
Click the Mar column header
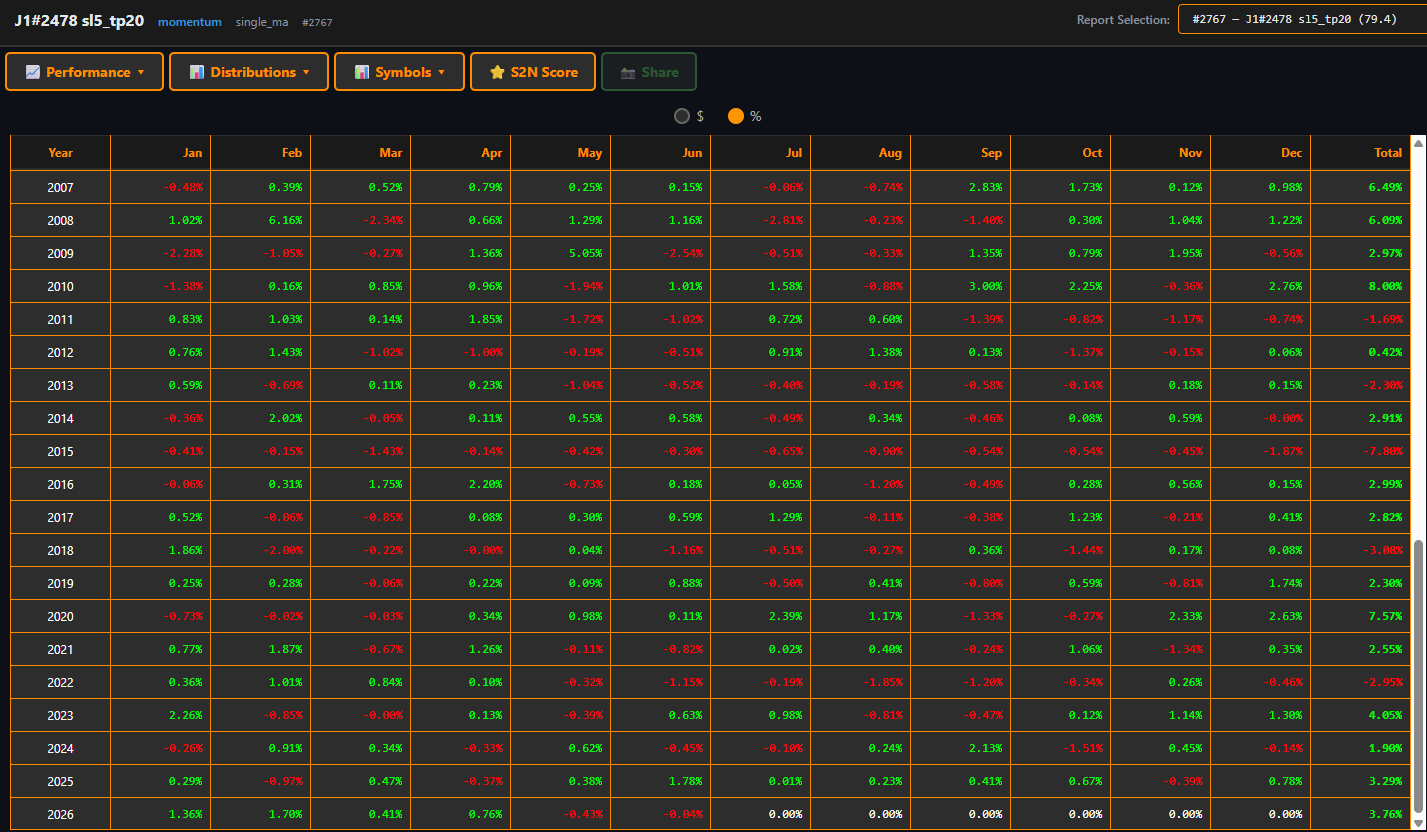pyautogui.click(x=361, y=153)
